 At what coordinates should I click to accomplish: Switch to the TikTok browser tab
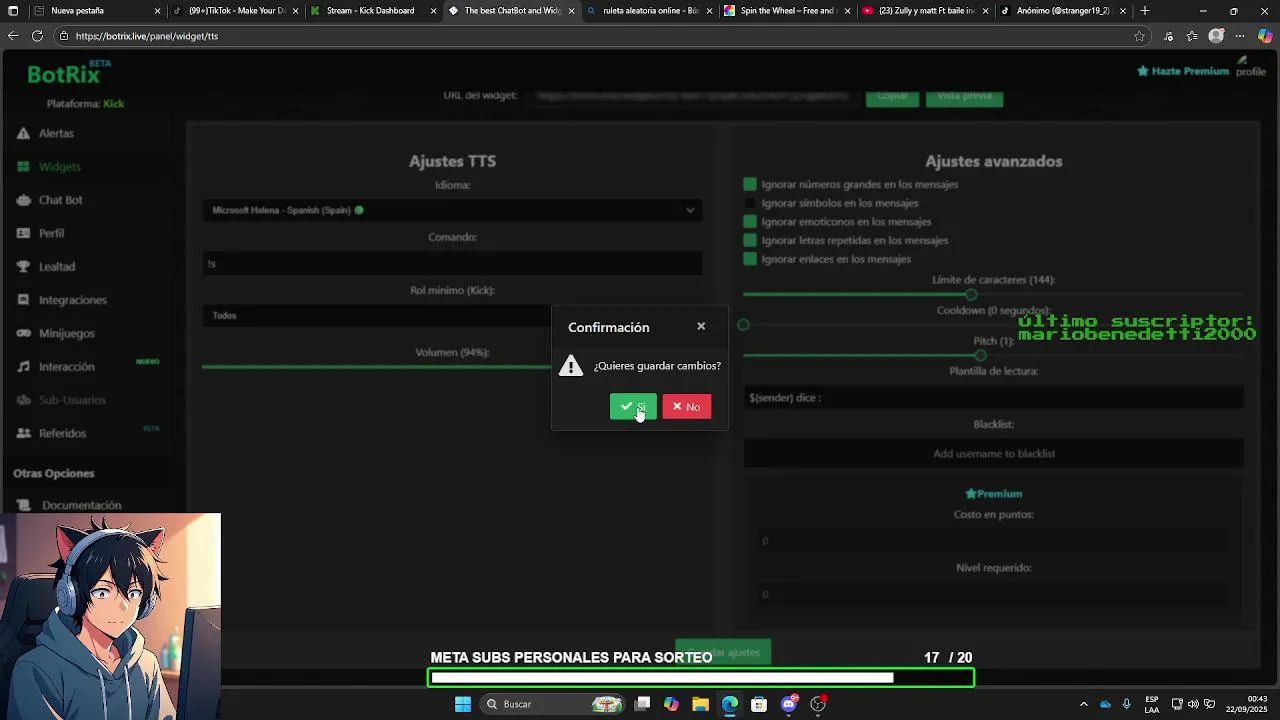click(x=235, y=11)
